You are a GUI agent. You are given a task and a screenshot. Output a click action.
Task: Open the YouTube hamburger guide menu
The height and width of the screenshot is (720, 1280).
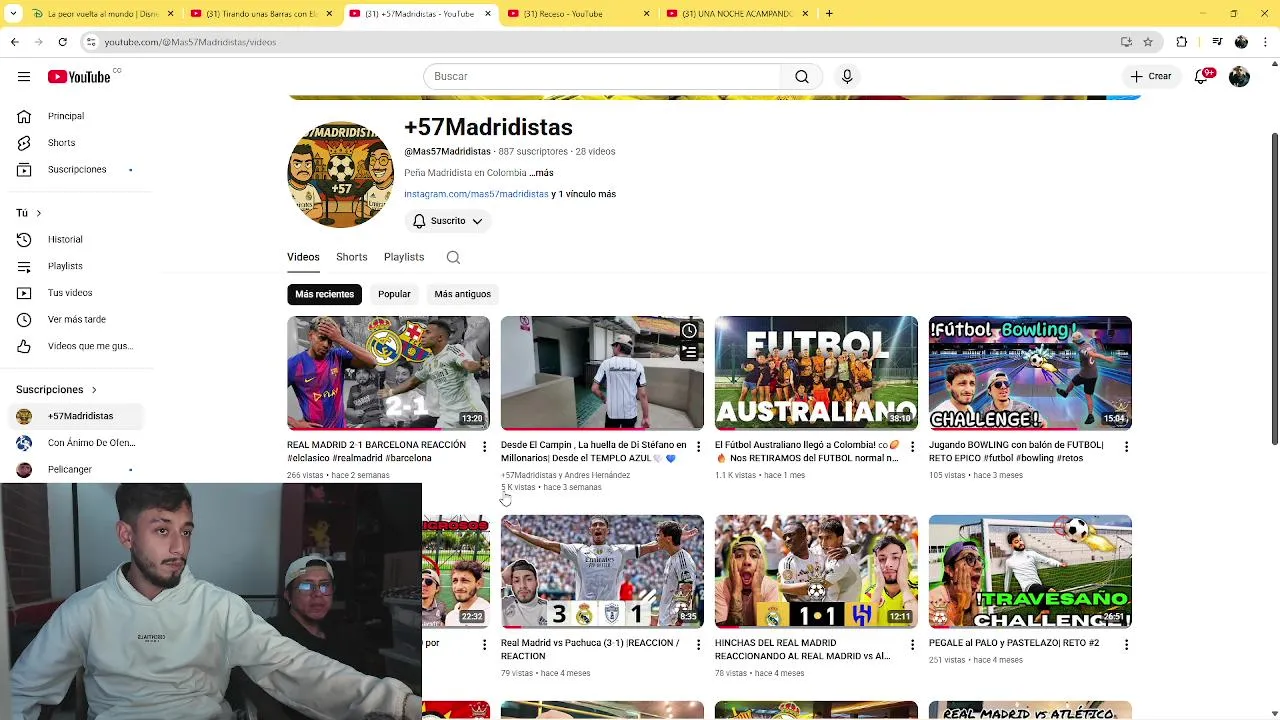[24, 76]
